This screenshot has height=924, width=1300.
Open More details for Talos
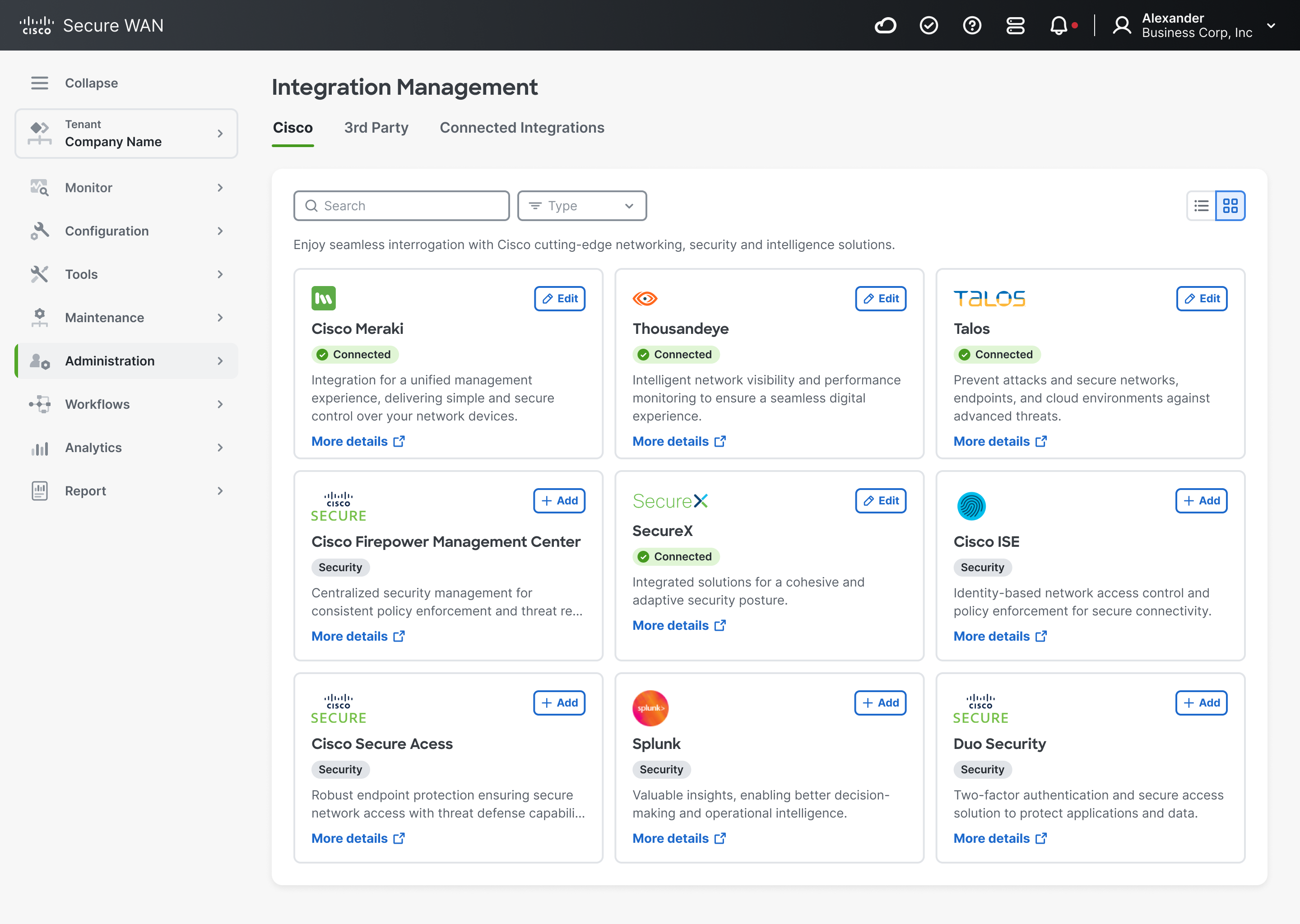coord(1000,441)
